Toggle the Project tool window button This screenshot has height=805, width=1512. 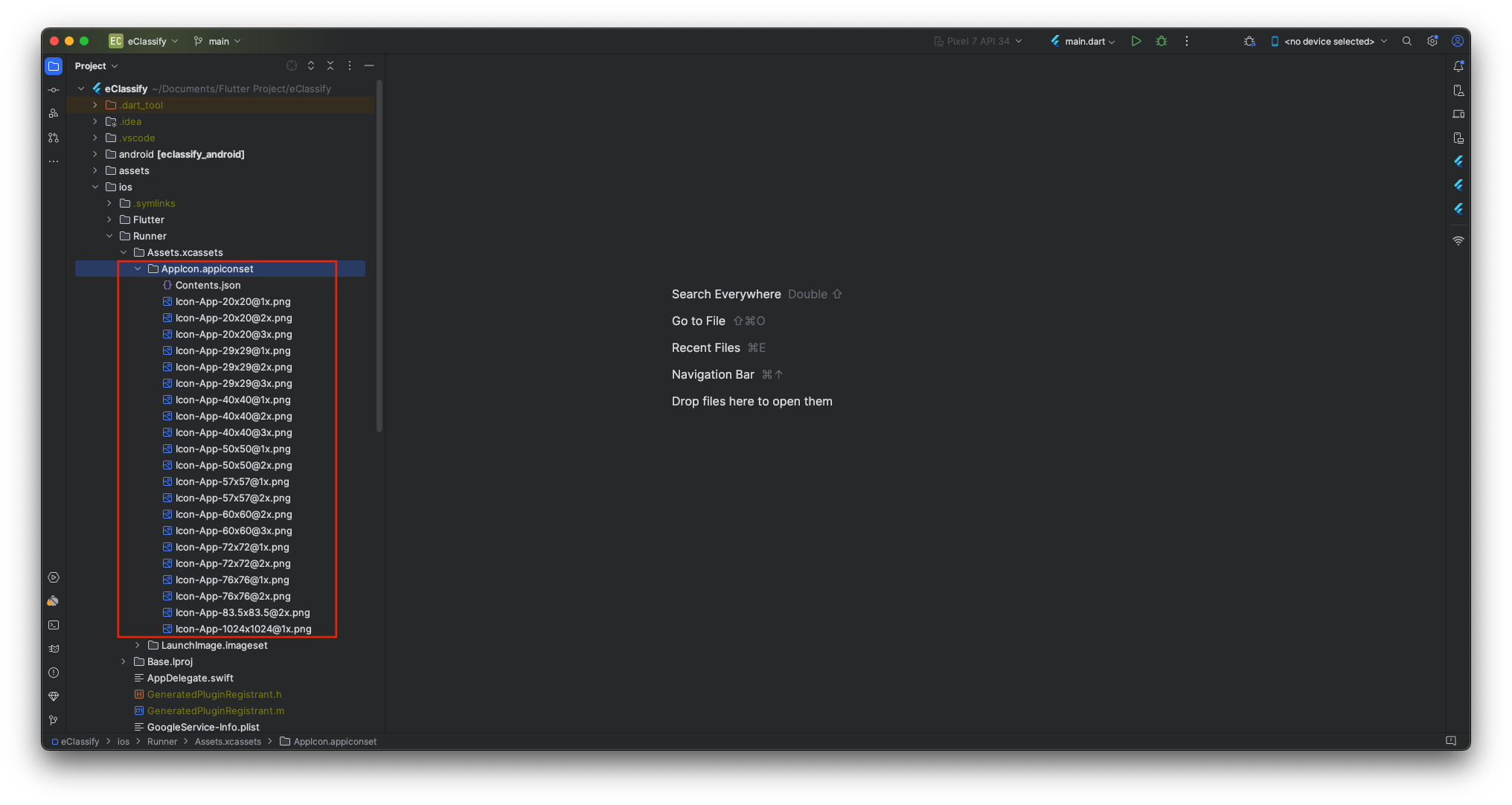[x=54, y=66]
